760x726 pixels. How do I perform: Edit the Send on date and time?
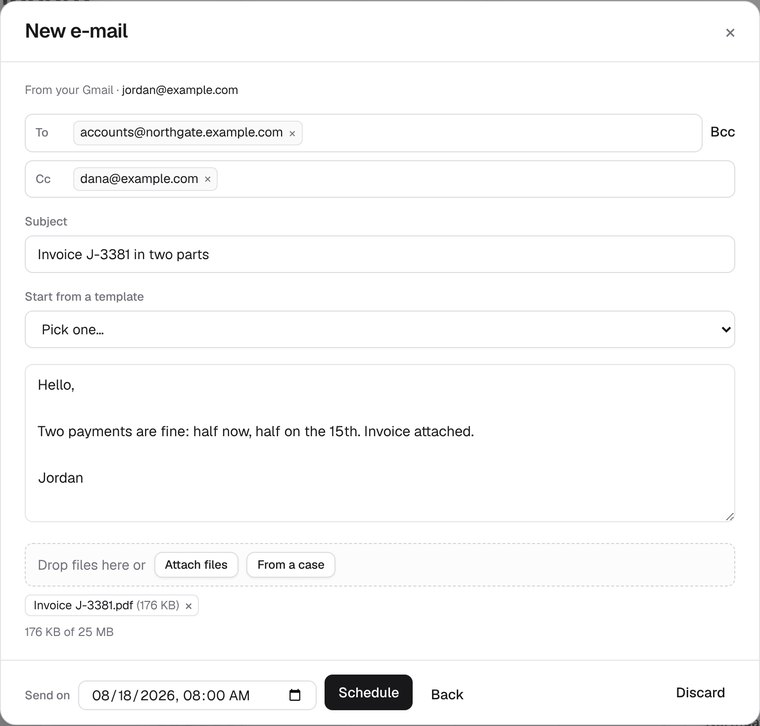point(197,695)
